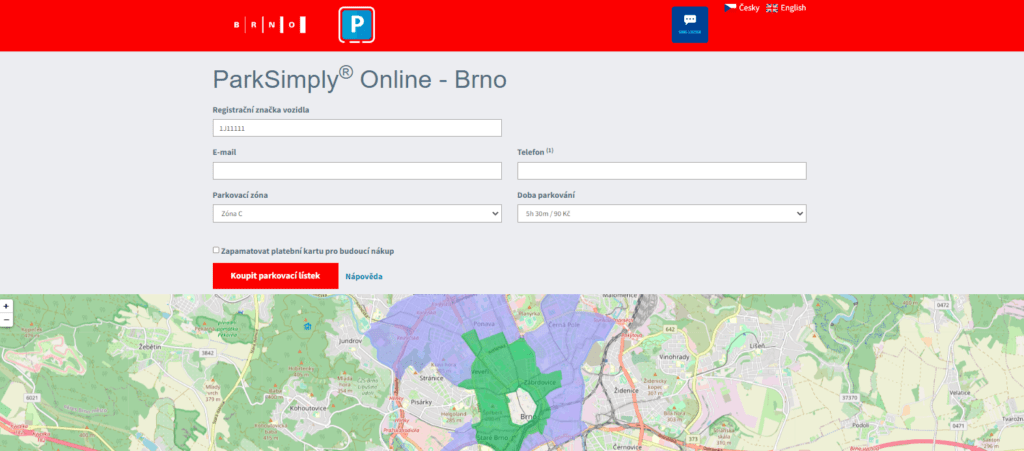
Task: Click the BRNO city logo
Action: point(270,25)
